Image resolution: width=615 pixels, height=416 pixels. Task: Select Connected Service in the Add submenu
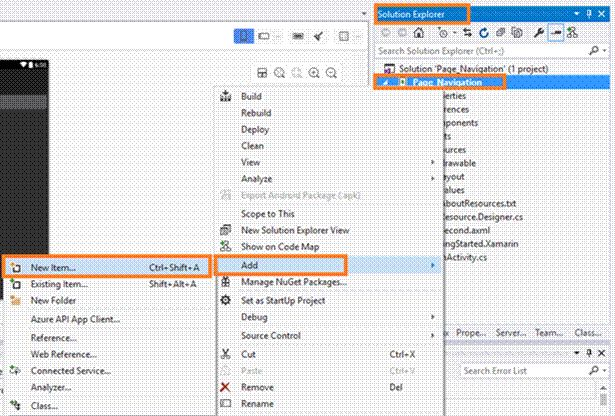[108, 371]
